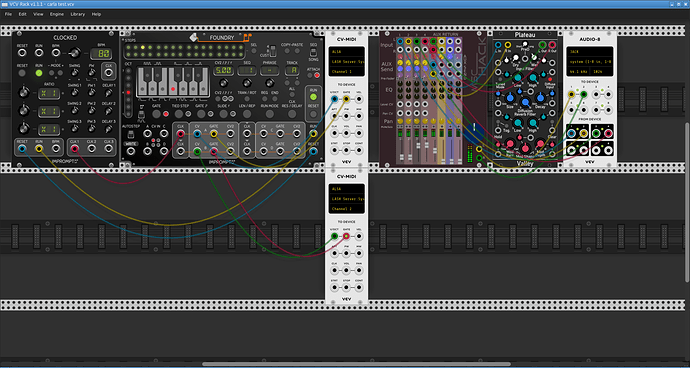690x368 pixels.
Task: Click the SWING 1 knob on Clocked
Action: pos(74,92)
